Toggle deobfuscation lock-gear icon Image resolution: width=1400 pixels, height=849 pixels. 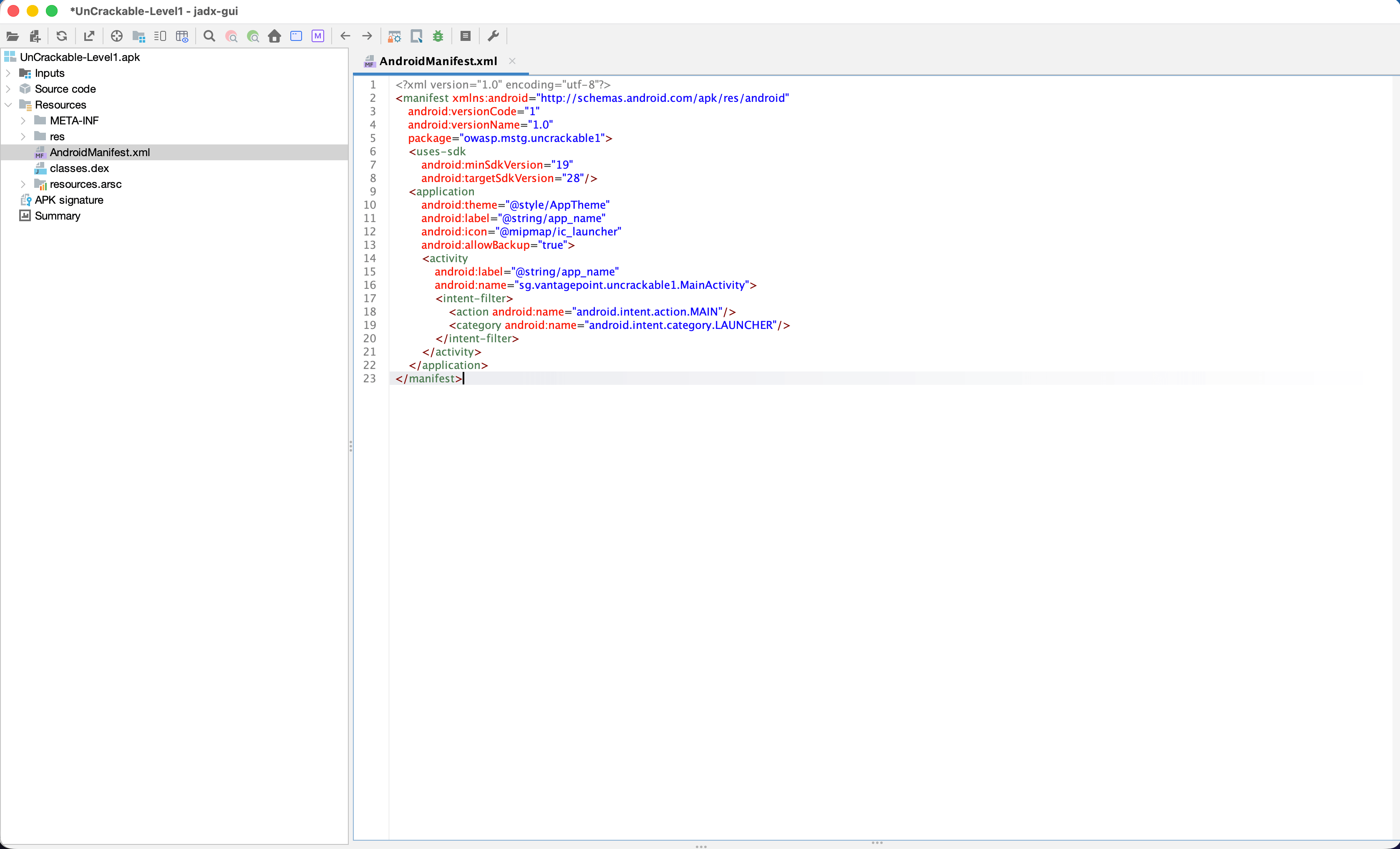[394, 36]
